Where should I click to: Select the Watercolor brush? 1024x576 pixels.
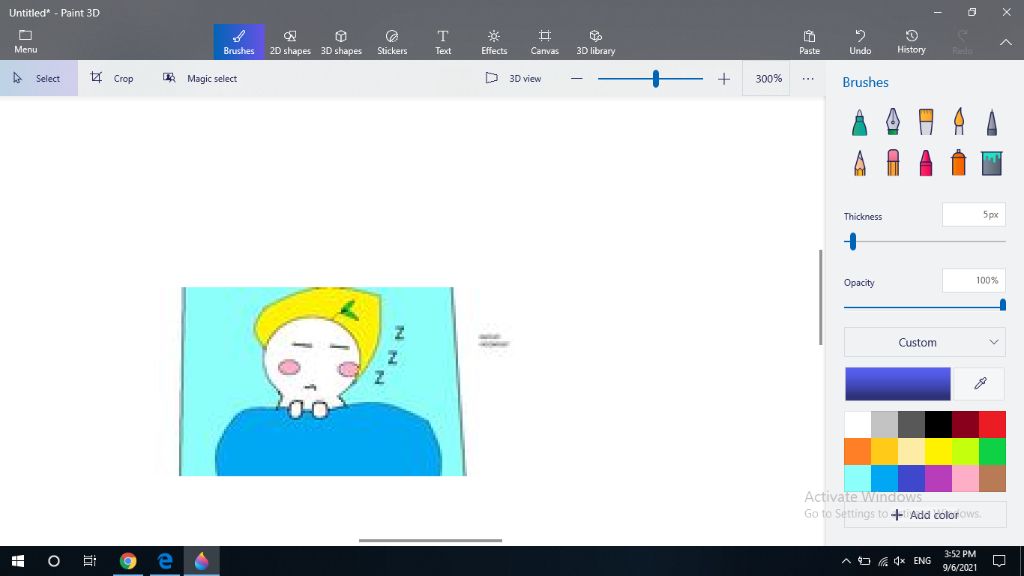pos(959,122)
